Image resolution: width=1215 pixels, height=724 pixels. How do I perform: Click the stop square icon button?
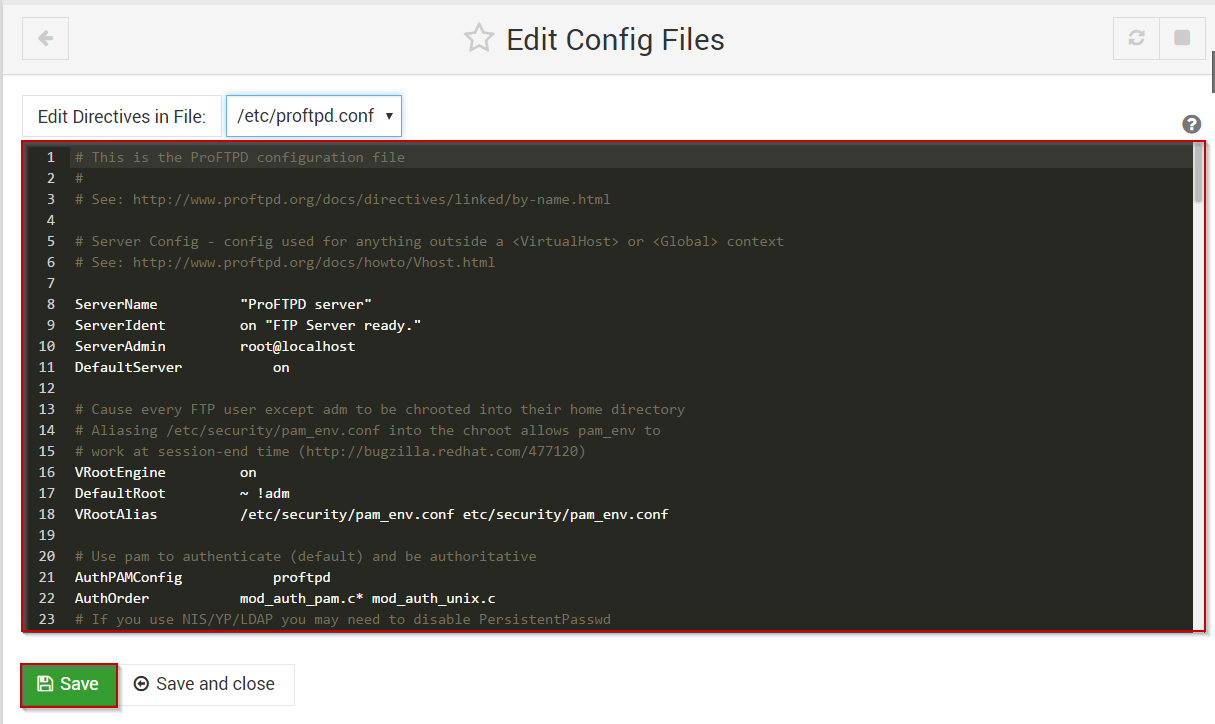(1182, 39)
